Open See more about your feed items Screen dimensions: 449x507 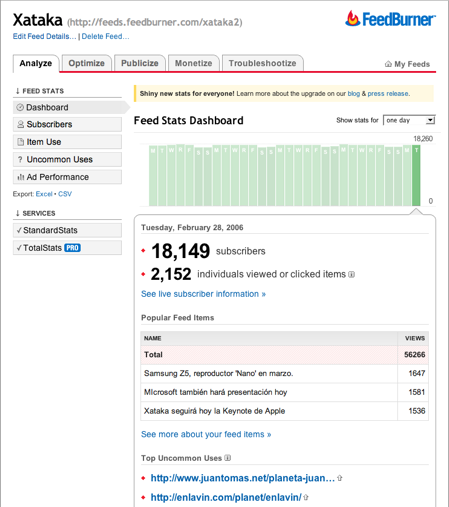206,434
